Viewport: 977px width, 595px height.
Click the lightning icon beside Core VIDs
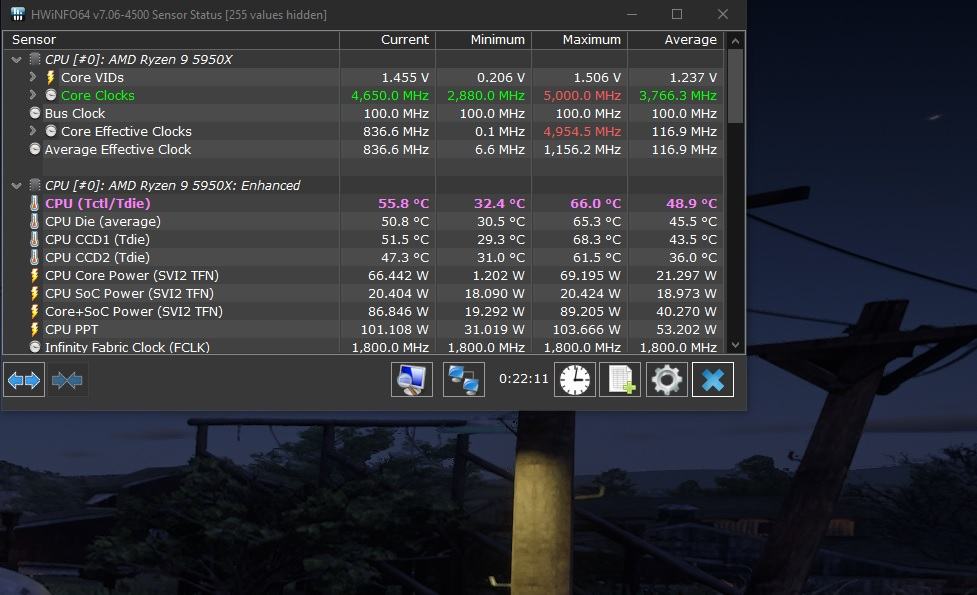point(51,77)
